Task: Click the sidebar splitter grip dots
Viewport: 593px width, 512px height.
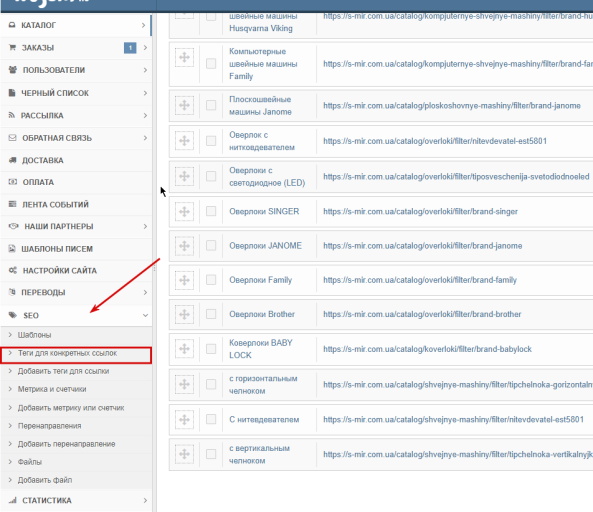Action: pos(154,268)
